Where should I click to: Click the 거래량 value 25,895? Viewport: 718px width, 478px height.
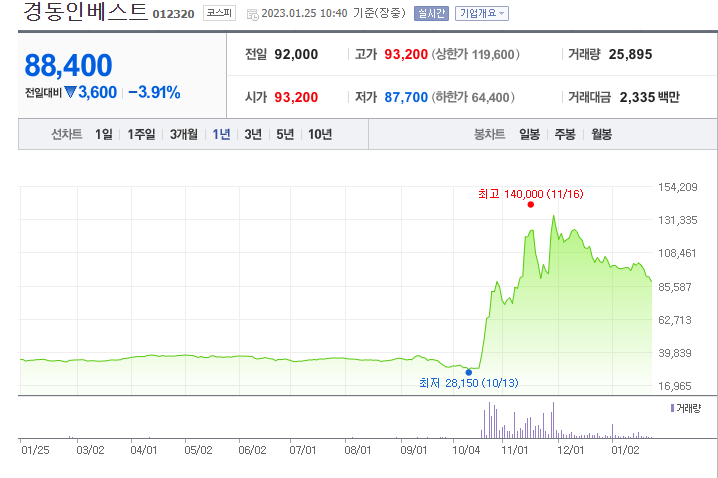tap(630, 54)
